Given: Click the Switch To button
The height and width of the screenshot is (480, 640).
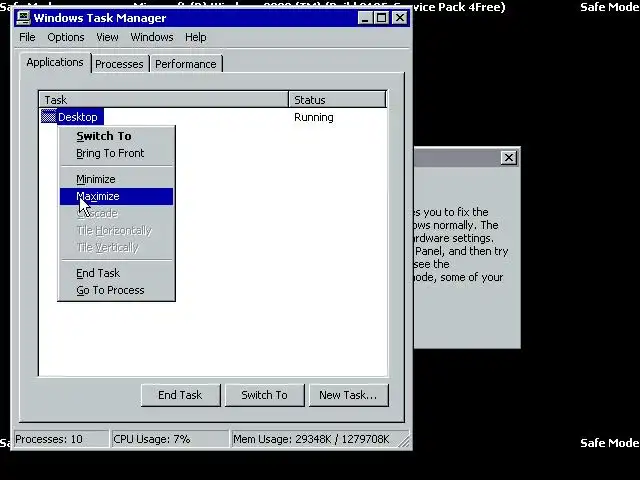Looking at the screenshot, I should [x=264, y=395].
